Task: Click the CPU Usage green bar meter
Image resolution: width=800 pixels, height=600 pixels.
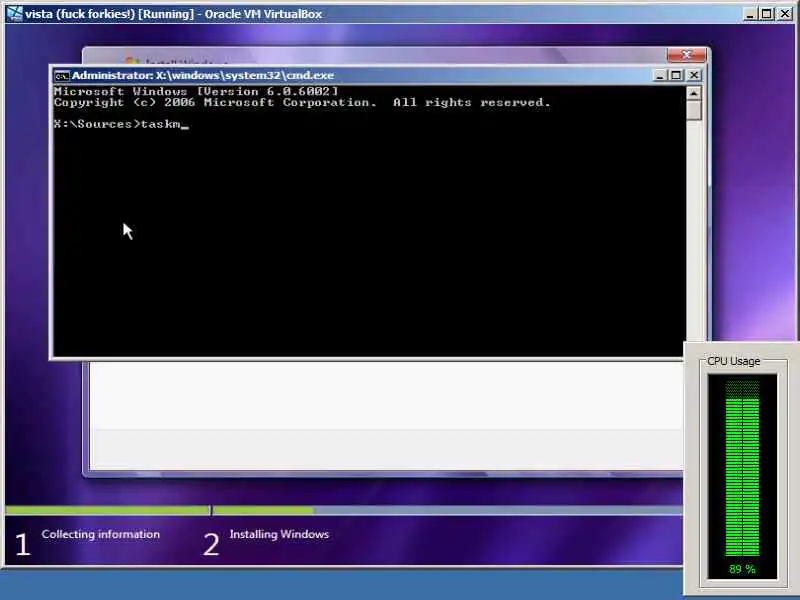Action: pos(742,469)
